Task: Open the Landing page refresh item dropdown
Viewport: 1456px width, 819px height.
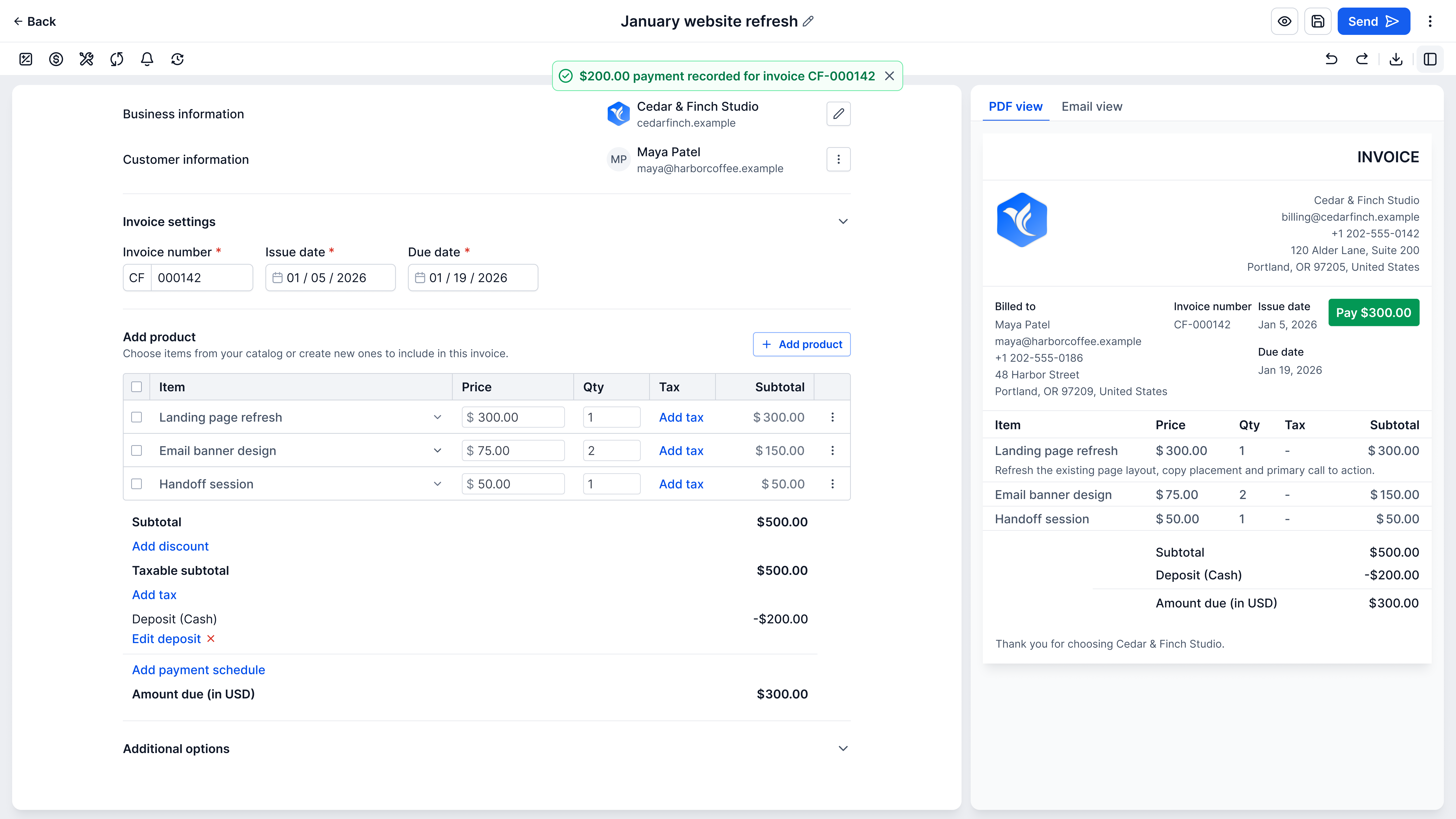Action: pos(438,417)
